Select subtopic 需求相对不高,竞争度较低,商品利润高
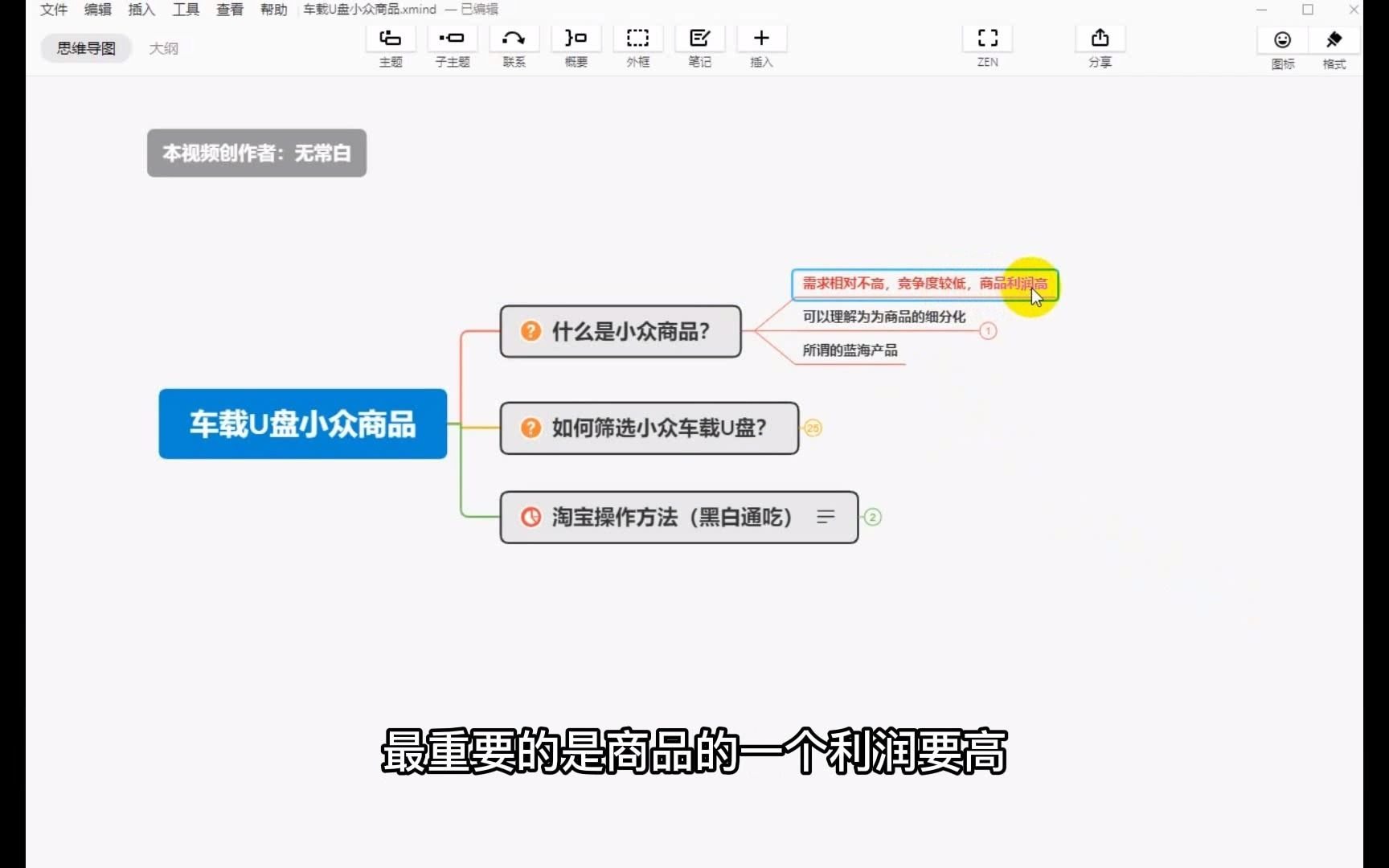 click(925, 284)
